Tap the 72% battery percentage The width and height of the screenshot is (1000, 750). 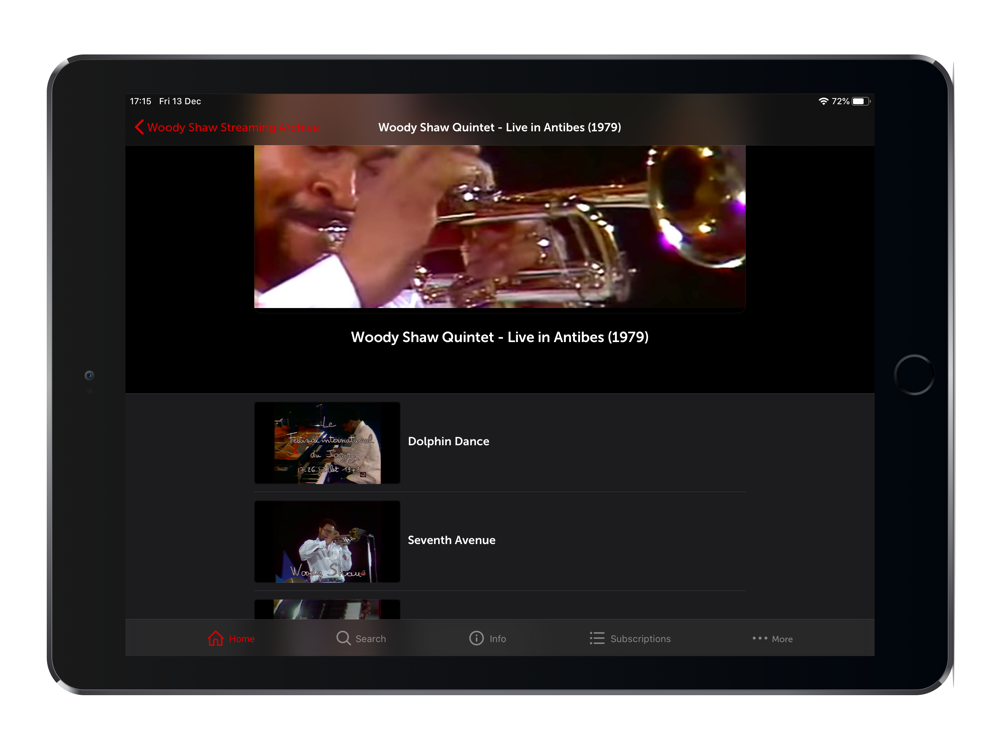(x=841, y=101)
